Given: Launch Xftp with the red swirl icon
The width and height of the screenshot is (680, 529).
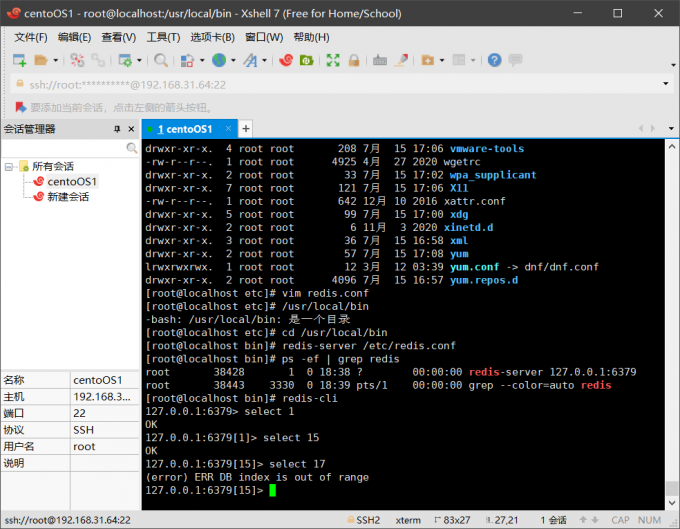Looking at the screenshot, I should [x=286, y=60].
